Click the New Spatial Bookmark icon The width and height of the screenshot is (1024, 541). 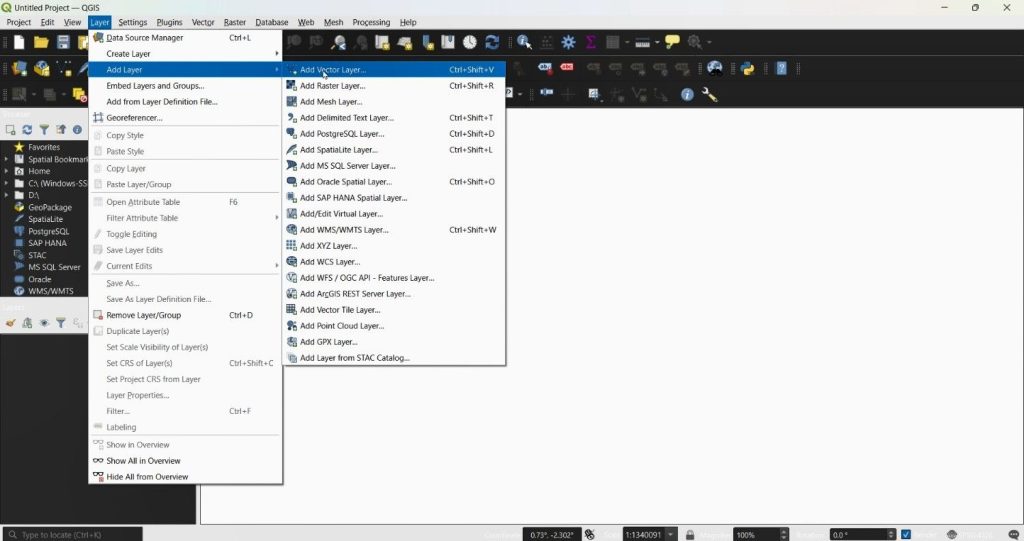click(x=426, y=42)
